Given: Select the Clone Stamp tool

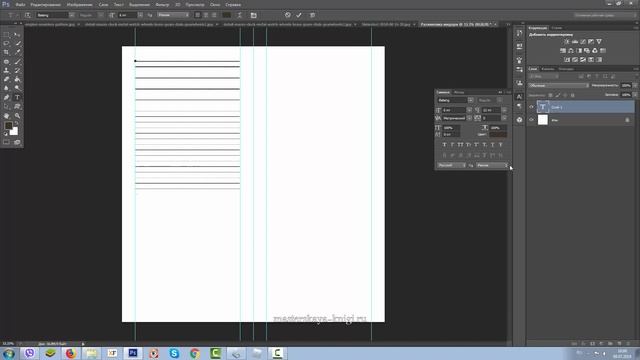Looking at the screenshot, I should point(6,70).
